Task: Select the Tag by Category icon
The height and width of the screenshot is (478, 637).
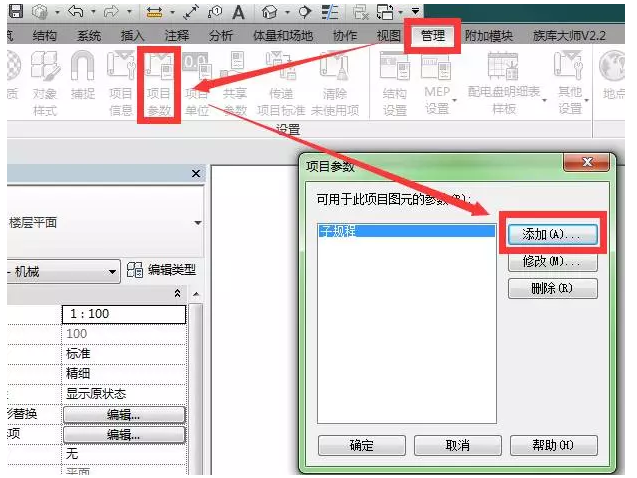Action: 214,12
